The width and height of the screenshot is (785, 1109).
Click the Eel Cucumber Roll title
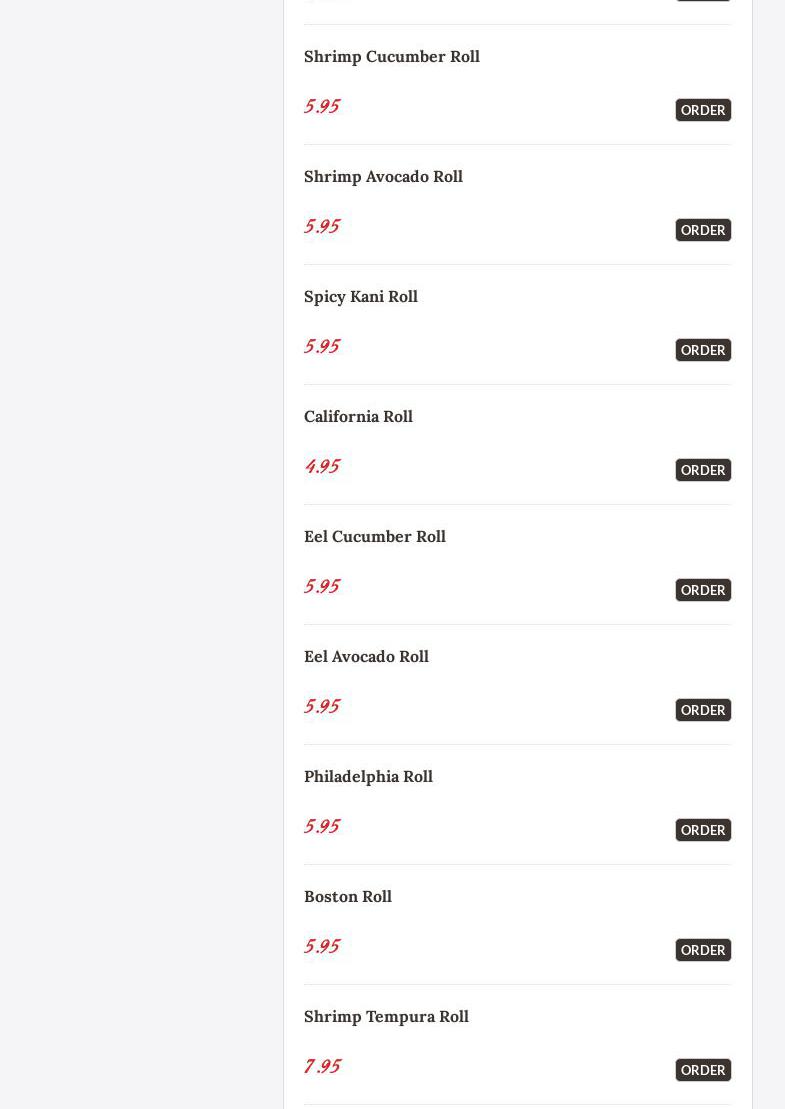pyautogui.click(x=375, y=537)
